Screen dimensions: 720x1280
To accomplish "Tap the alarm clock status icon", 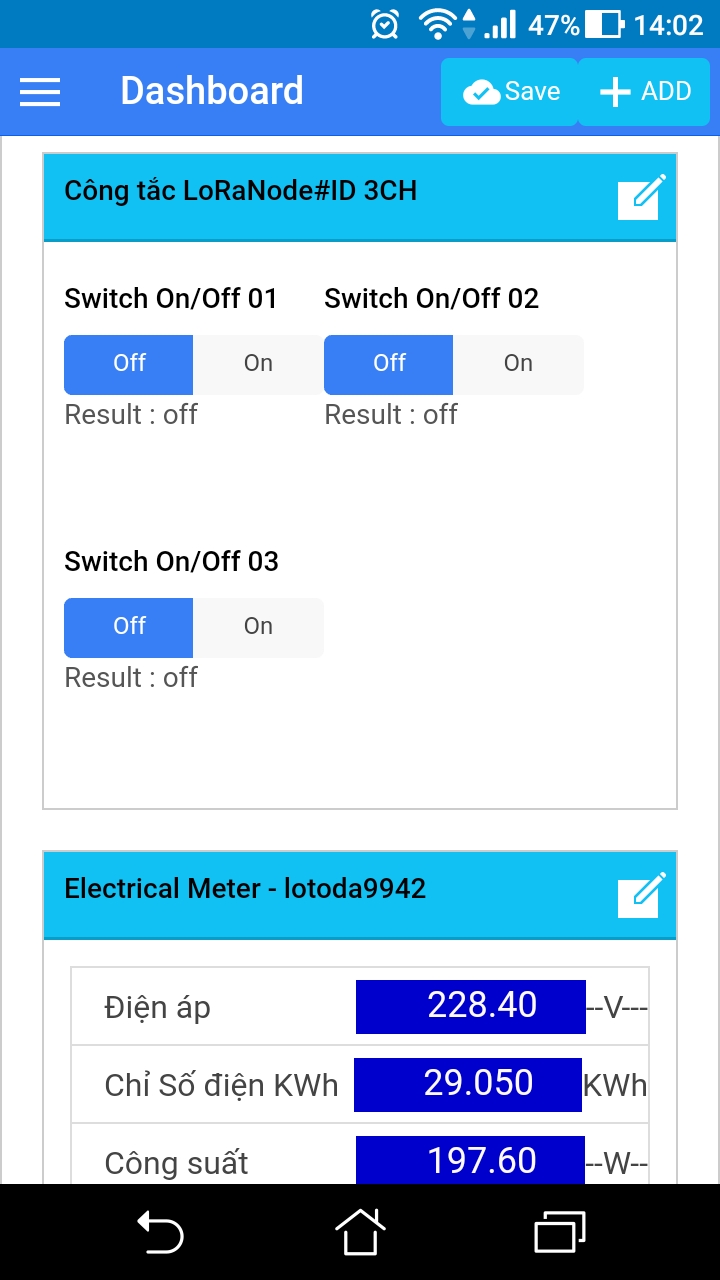I will pos(385,24).
